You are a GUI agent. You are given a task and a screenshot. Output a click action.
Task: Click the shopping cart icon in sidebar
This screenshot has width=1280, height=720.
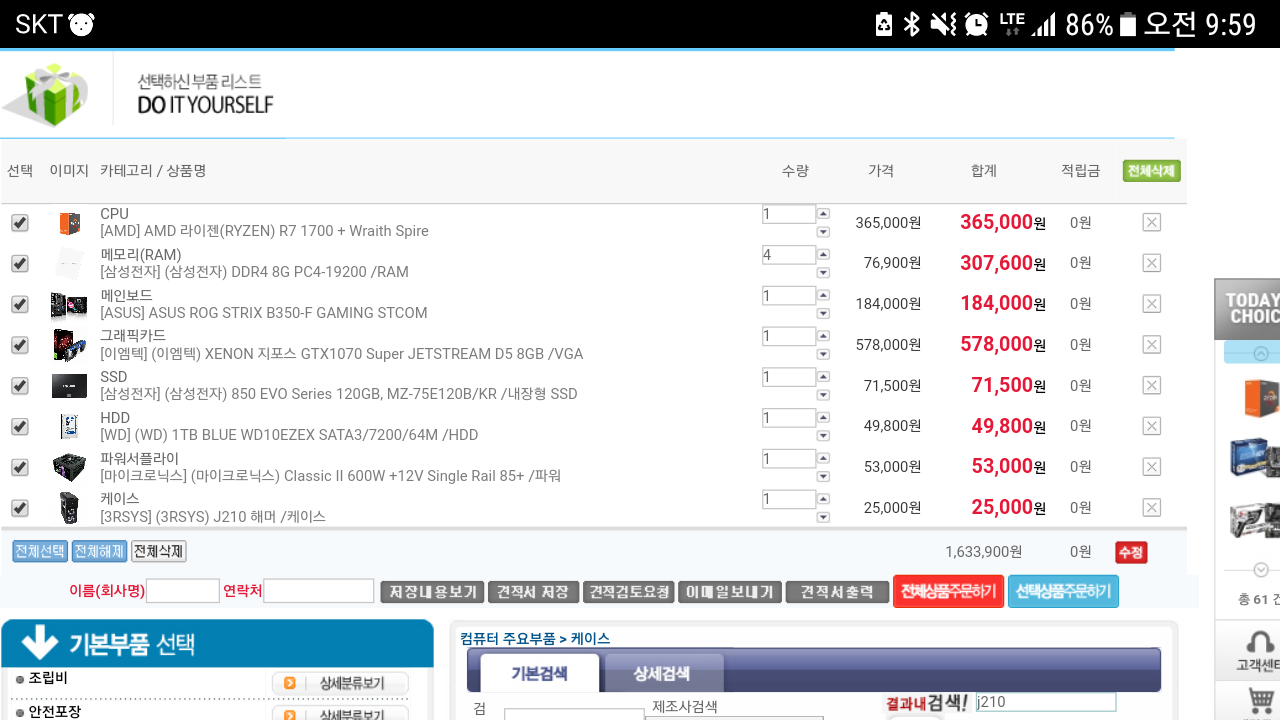(1262, 701)
